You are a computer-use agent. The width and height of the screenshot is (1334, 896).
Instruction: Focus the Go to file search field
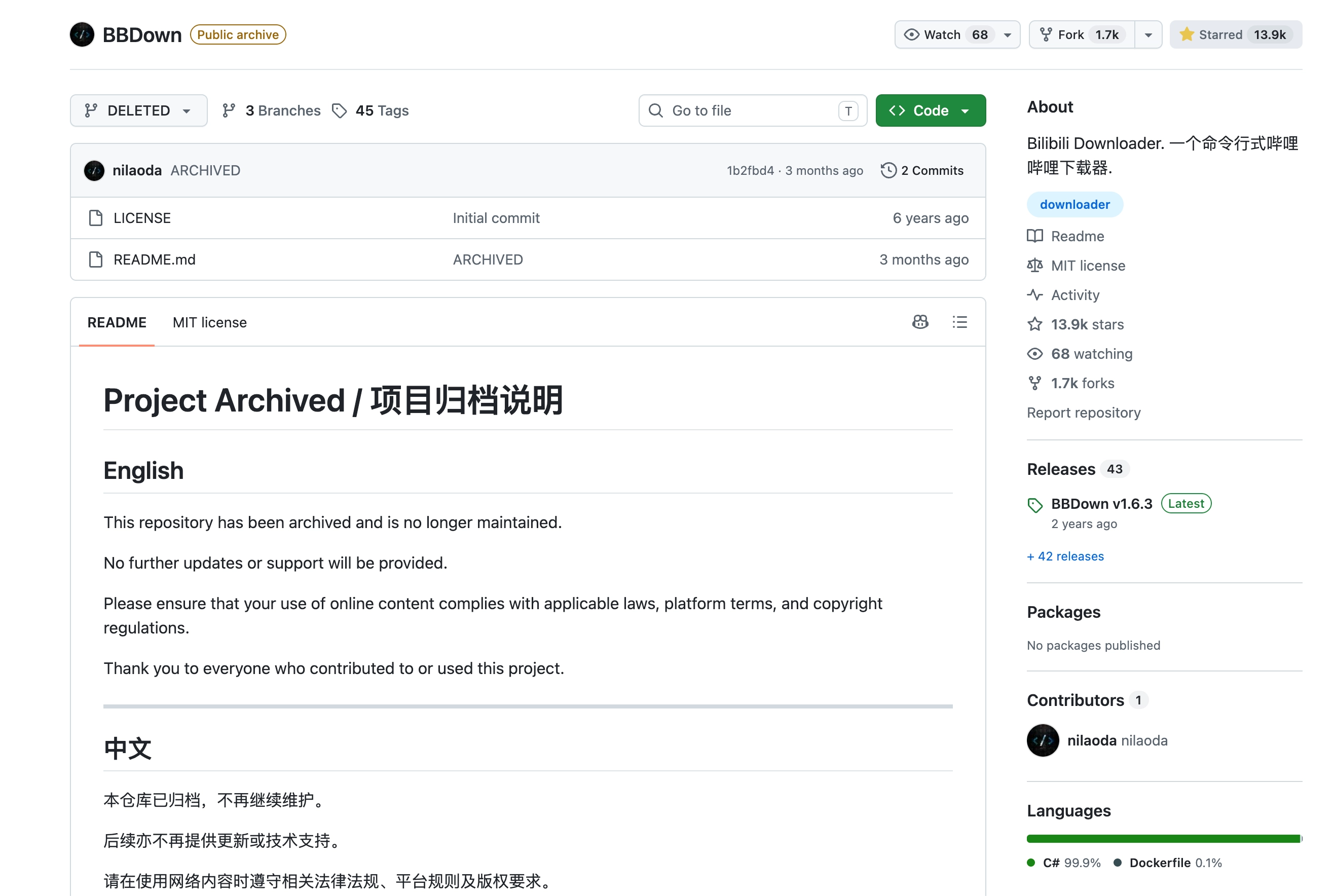tap(753, 110)
